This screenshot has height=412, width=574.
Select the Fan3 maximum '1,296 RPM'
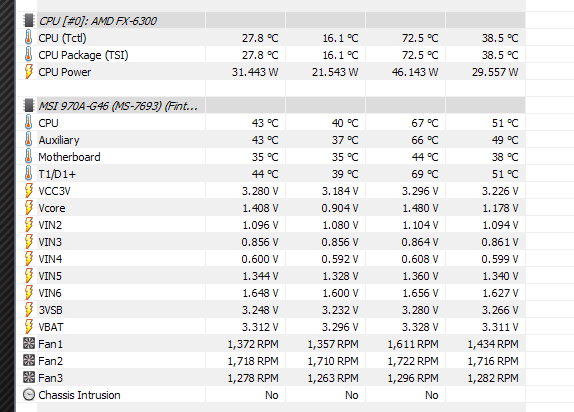(413, 378)
